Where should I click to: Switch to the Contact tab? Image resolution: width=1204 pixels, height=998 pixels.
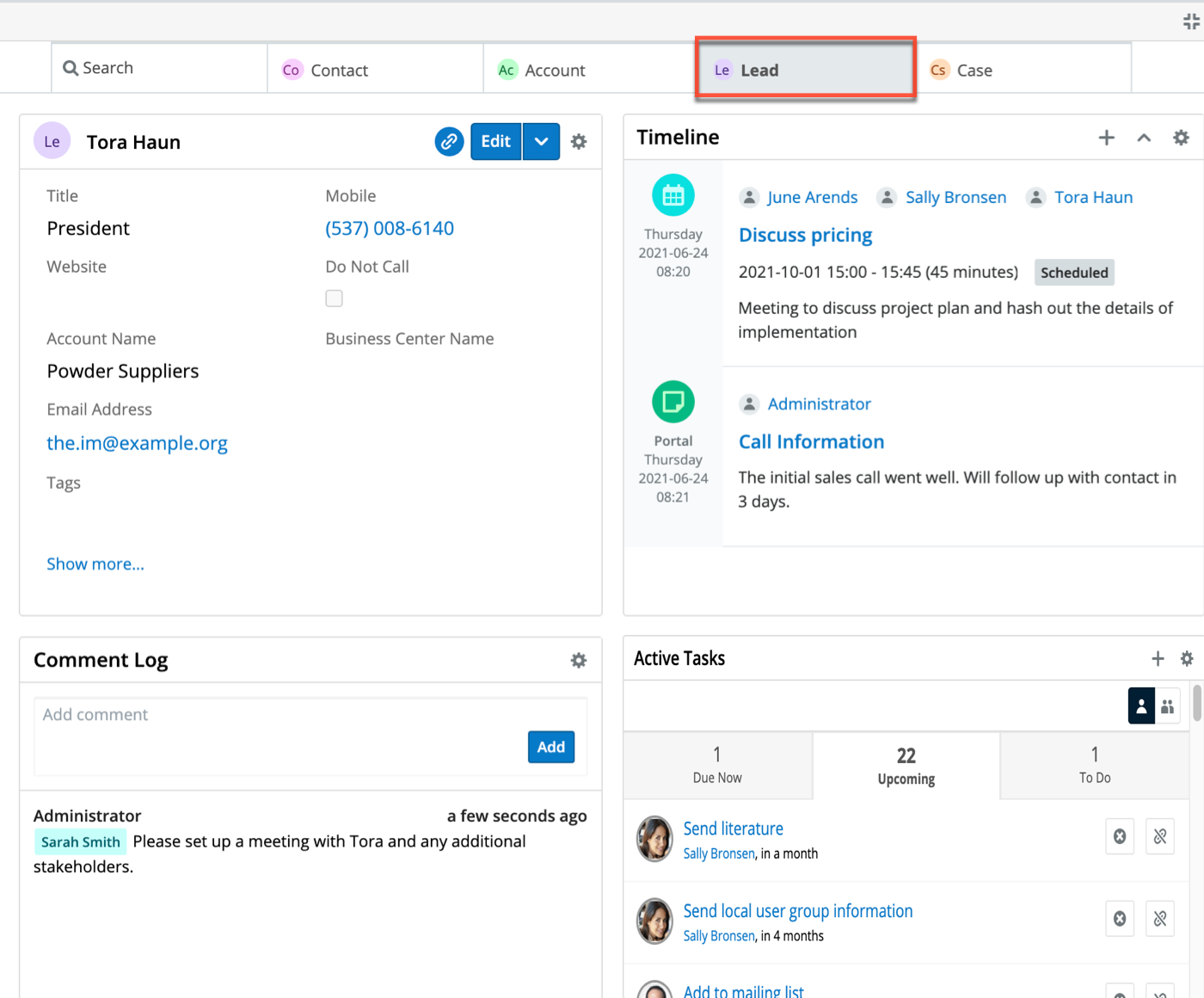click(x=339, y=71)
